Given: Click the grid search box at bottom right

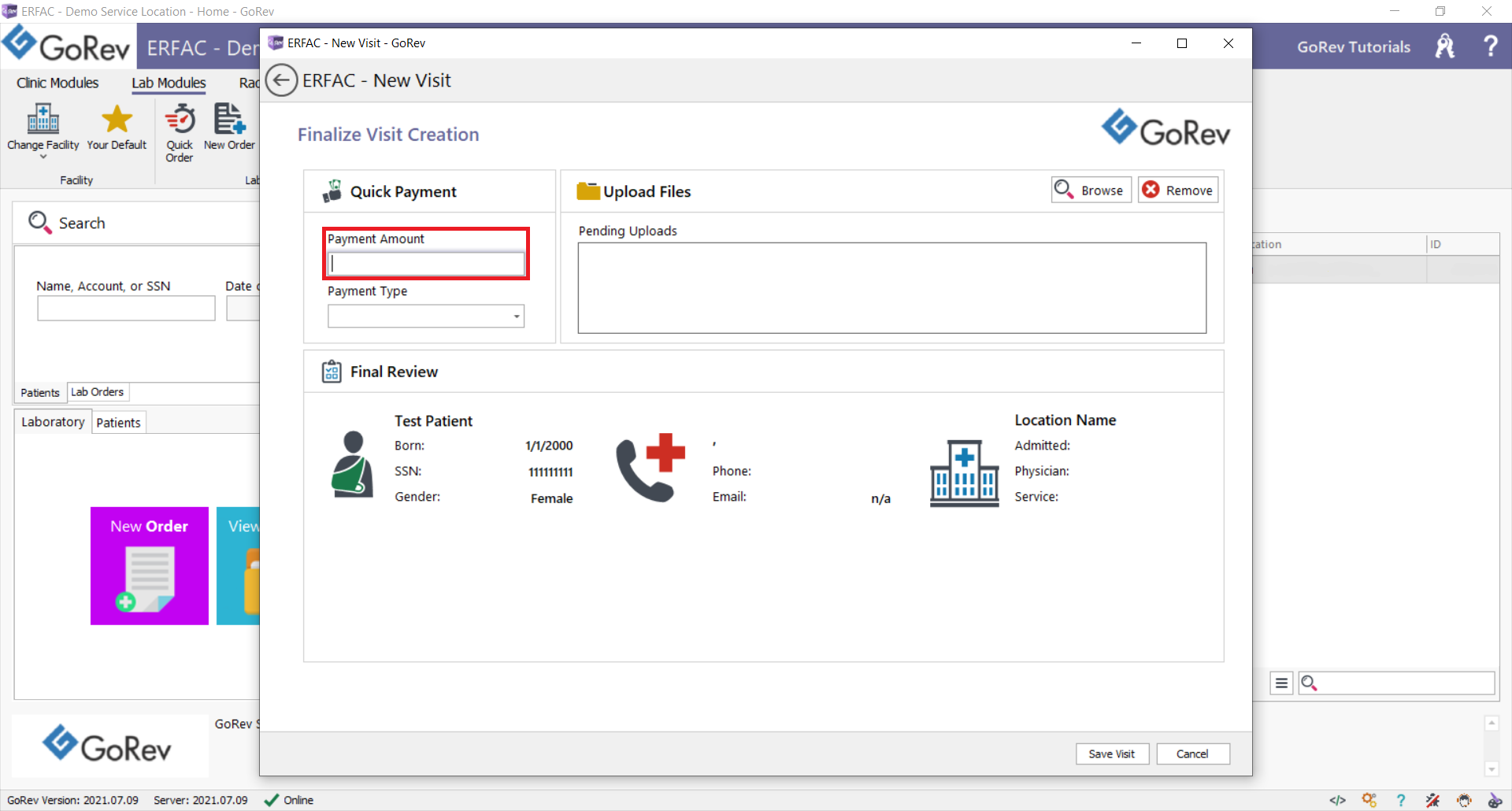Looking at the screenshot, I should (x=1396, y=683).
